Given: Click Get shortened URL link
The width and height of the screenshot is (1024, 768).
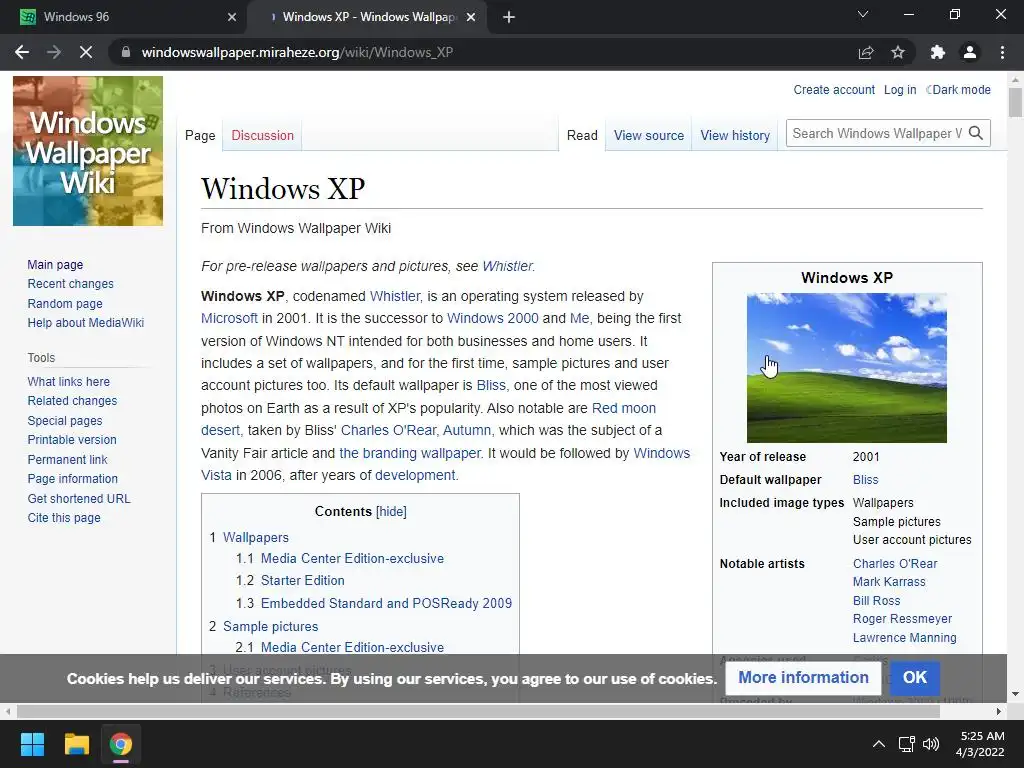Looking at the screenshot, I should (79, 498).
